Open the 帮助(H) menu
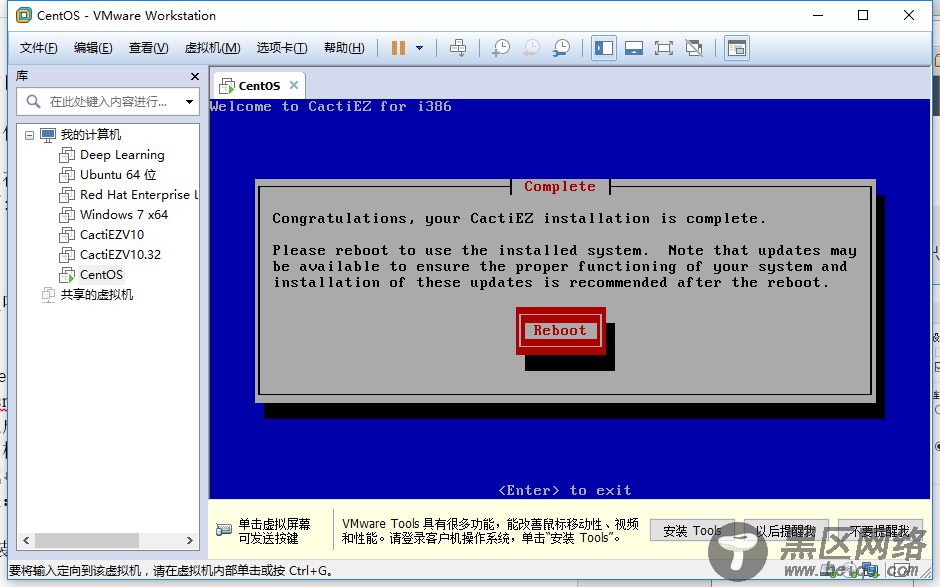The width and height of the screenshot is (940, 587). (x=344, y=48)
